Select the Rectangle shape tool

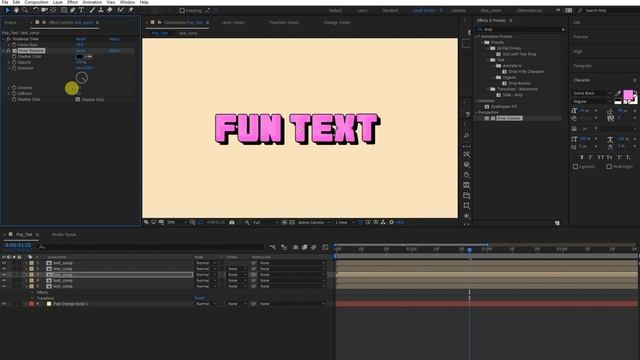click(x=64, y=10)
